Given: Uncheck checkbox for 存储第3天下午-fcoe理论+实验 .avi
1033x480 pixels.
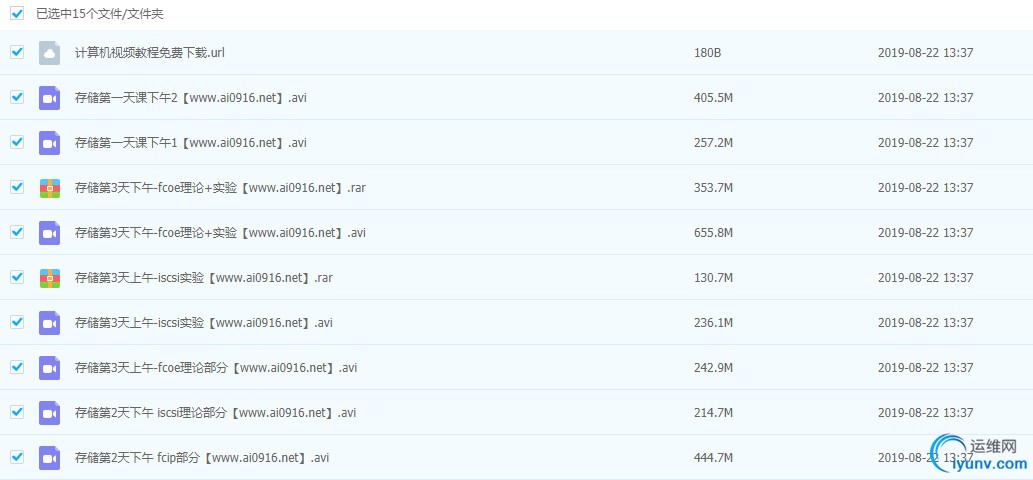Looking at the screenshot, I should (17, 232).
